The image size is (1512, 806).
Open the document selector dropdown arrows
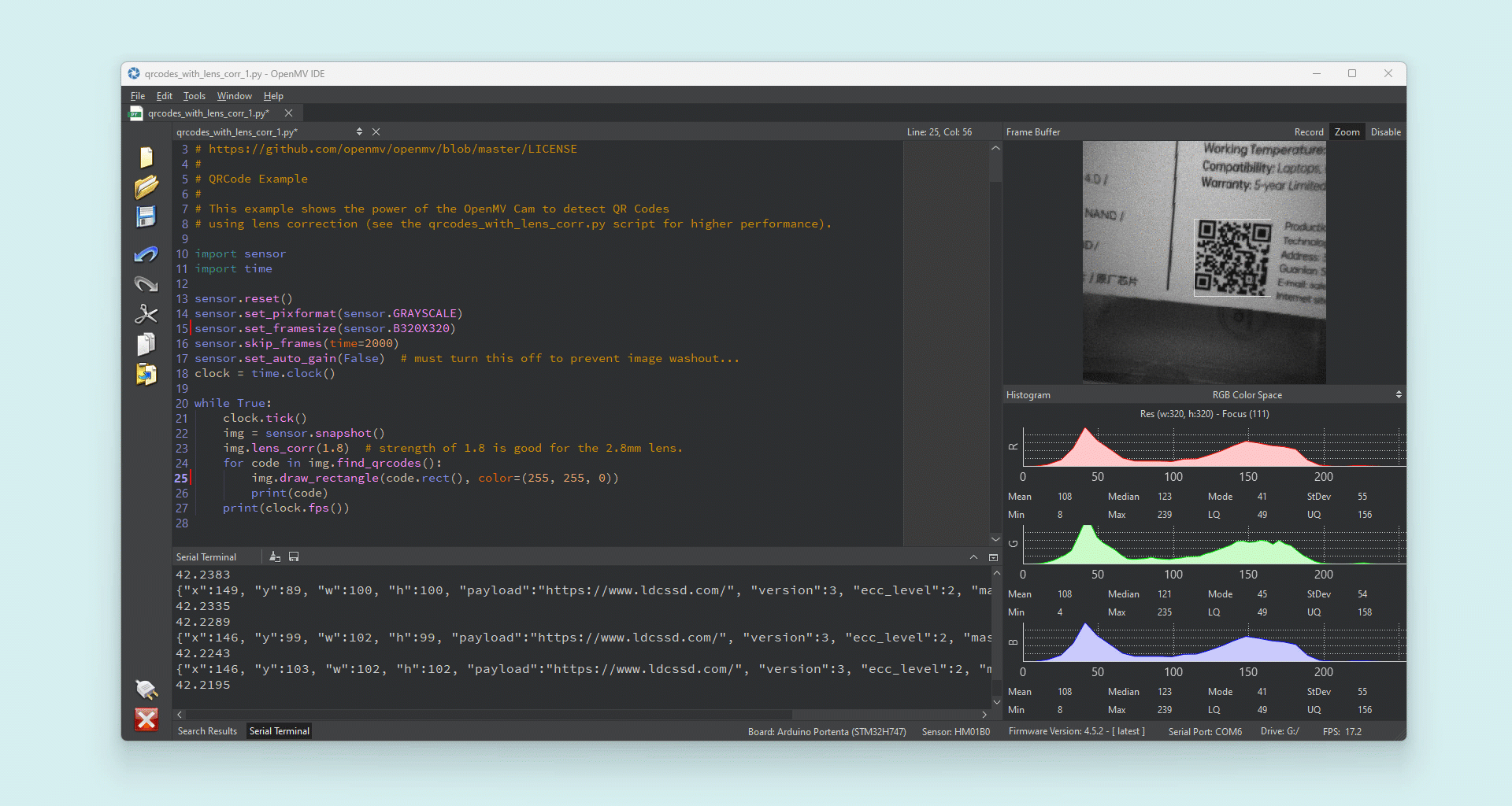coord(359,132)
